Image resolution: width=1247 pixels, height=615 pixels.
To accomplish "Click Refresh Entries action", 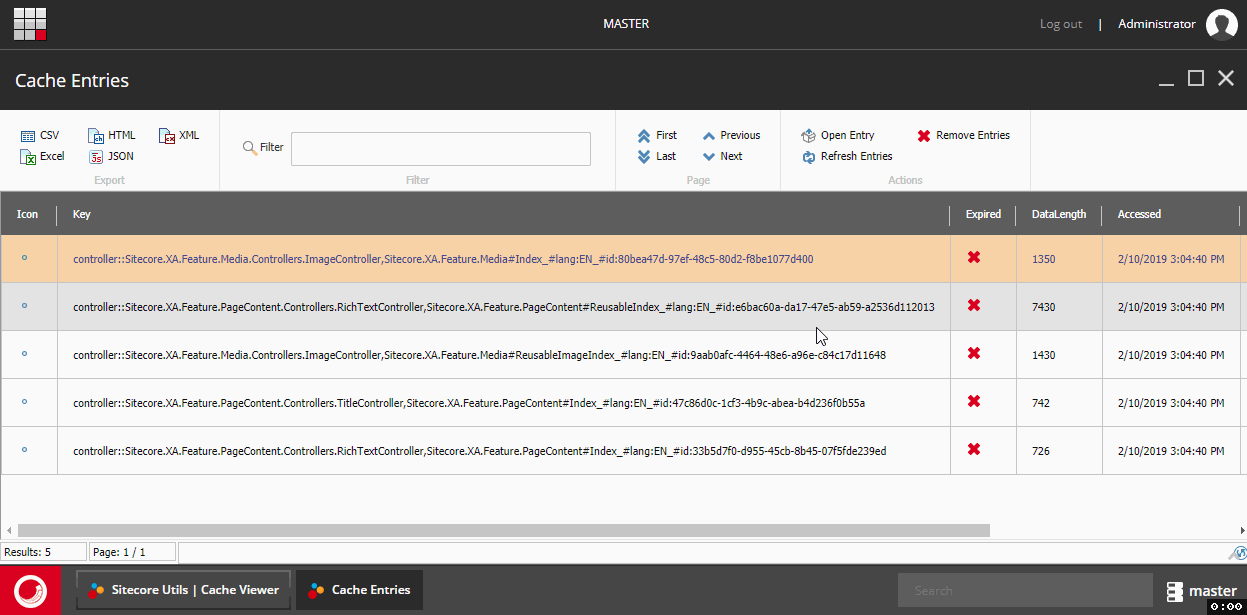I will (847, 156).
